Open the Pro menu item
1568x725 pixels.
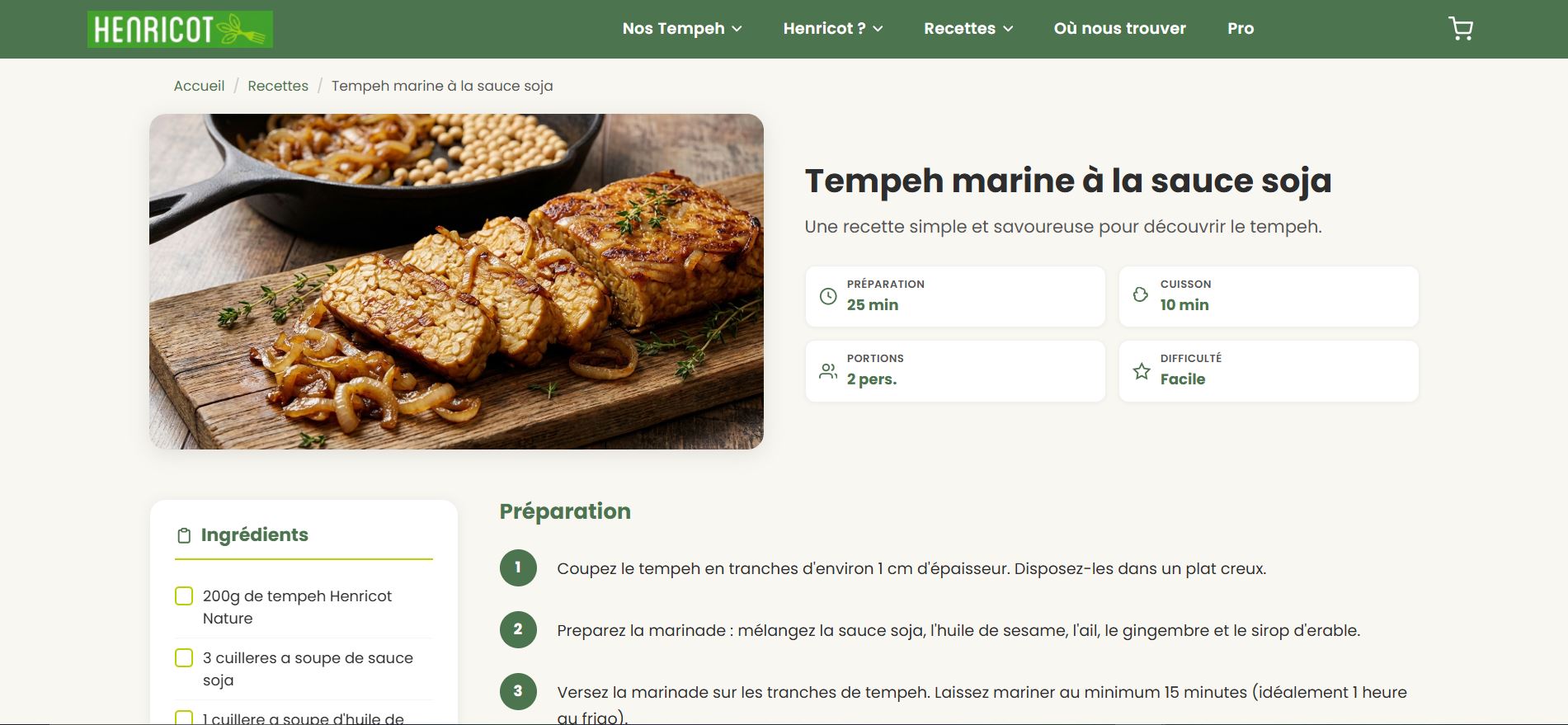[x=1241, y=28]
